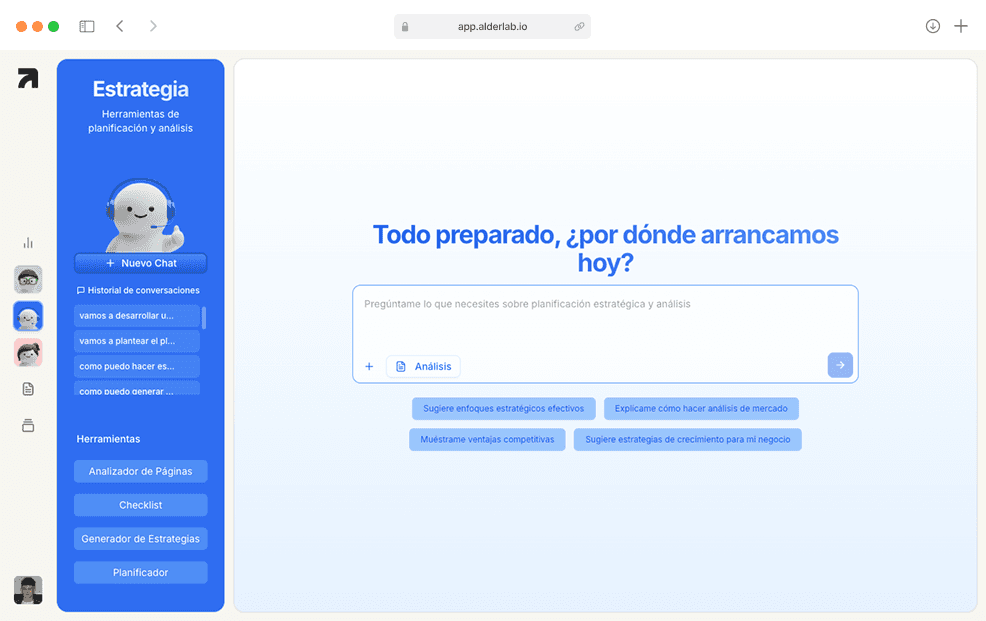
Task: Click the arrow logo icon at top of left rail
Action: tap(27, 77)
